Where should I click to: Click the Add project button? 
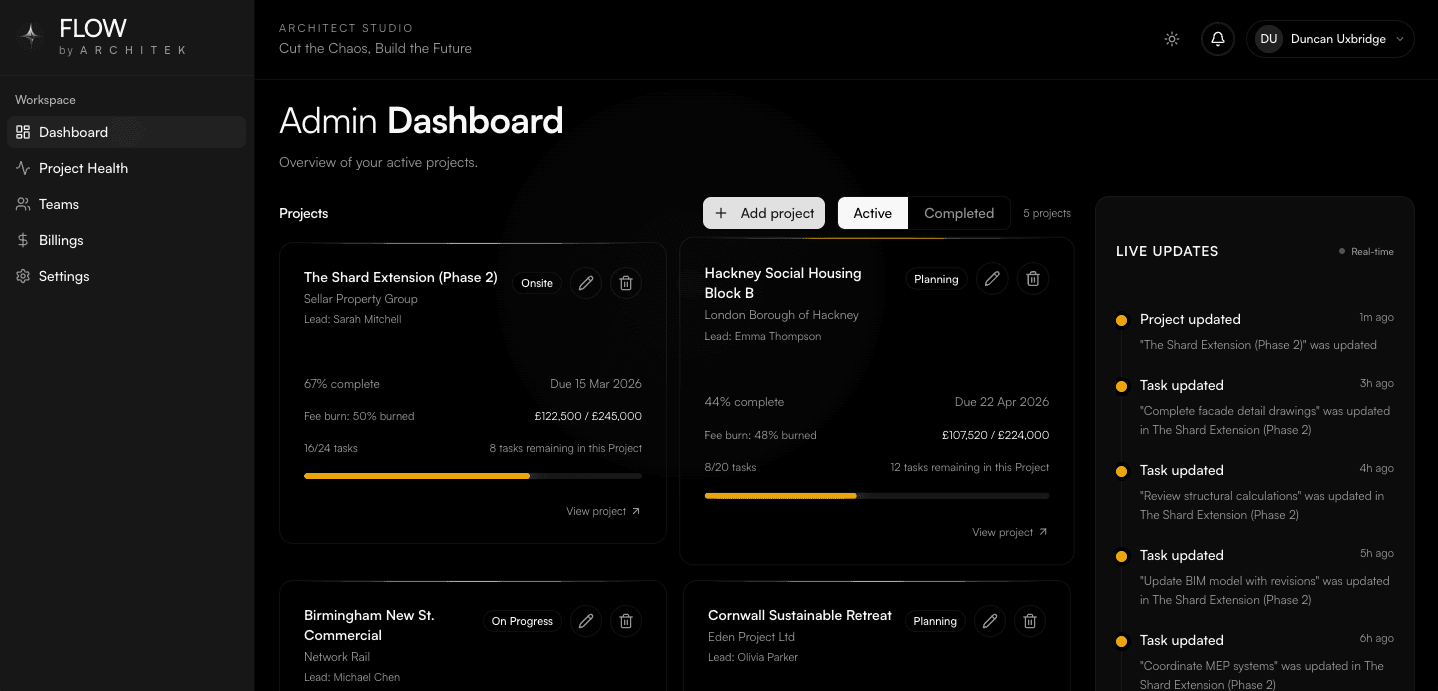(763, 213)
